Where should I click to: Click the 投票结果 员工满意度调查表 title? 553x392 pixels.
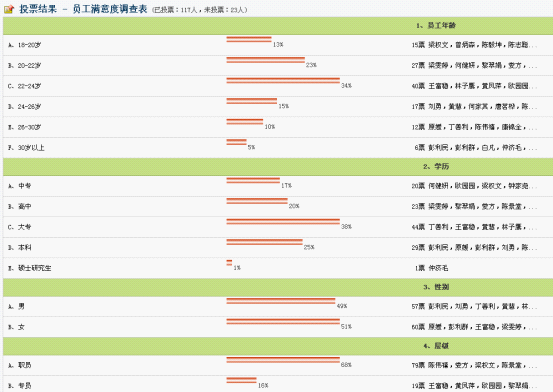click(x=83, y=9)
